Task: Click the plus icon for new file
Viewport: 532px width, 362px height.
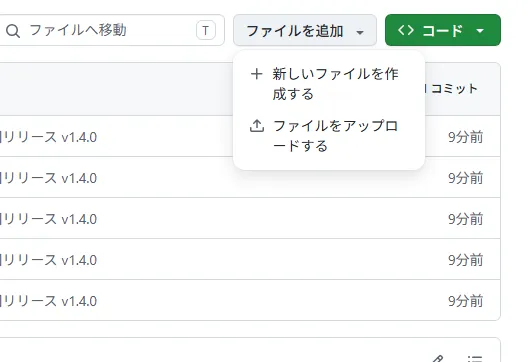Action: [256, 74]
